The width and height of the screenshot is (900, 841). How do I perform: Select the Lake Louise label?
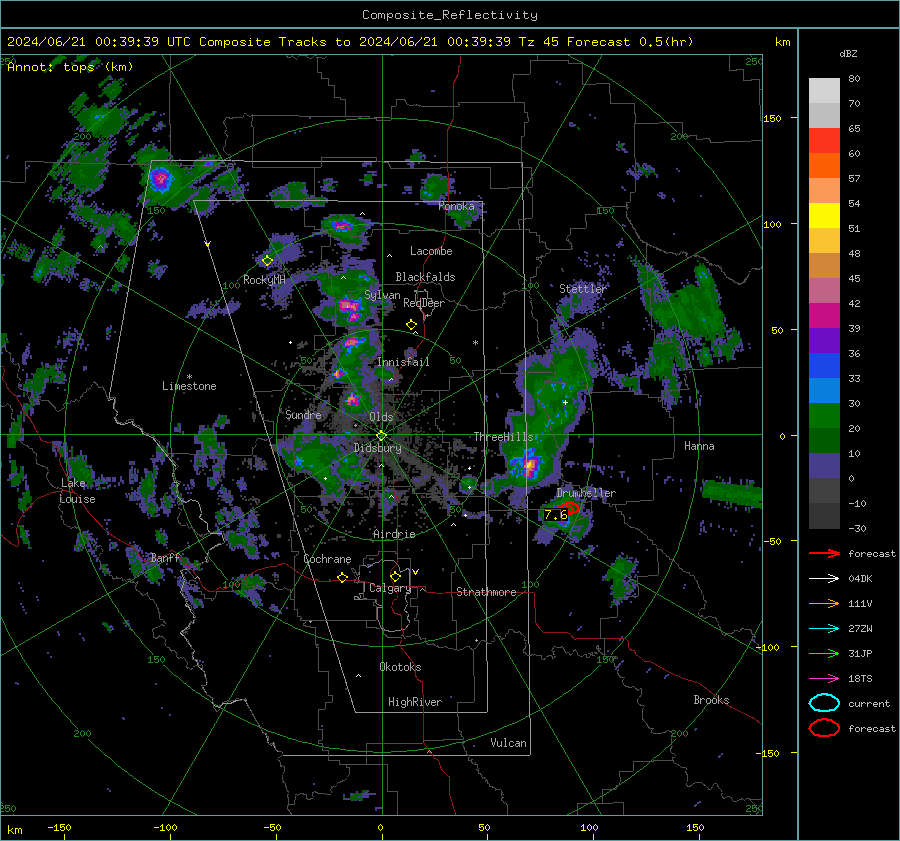pos(77,491)
